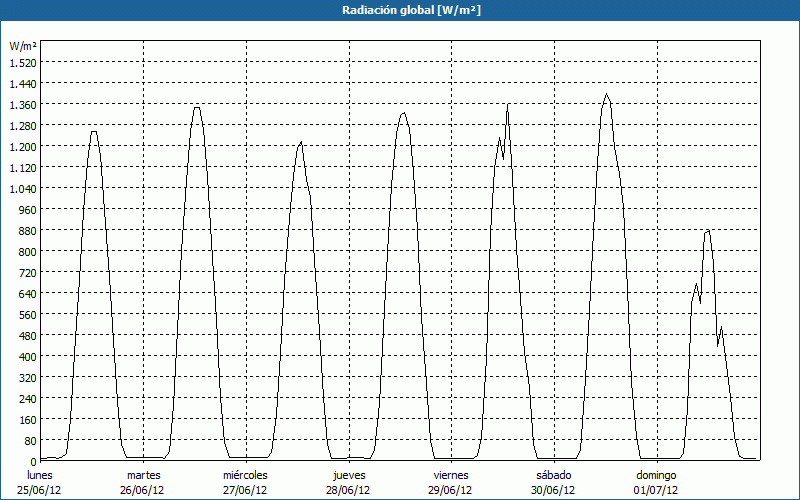Select the 'sábado' day label
Image resolution: width=800 pixels, height=500 pixels.
tap(554, 475)
